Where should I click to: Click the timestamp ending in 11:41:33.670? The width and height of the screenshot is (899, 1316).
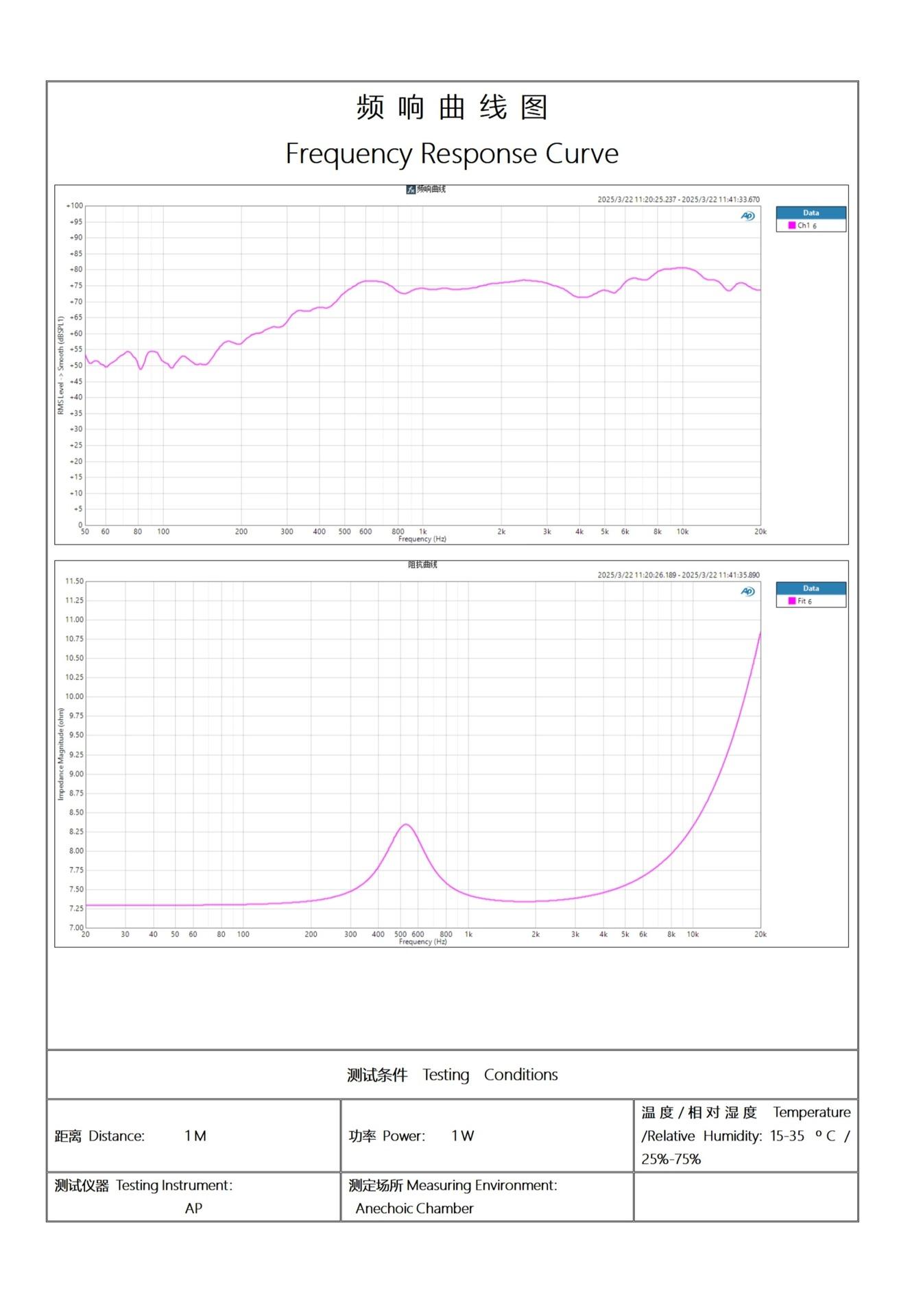tap(678, 199)
